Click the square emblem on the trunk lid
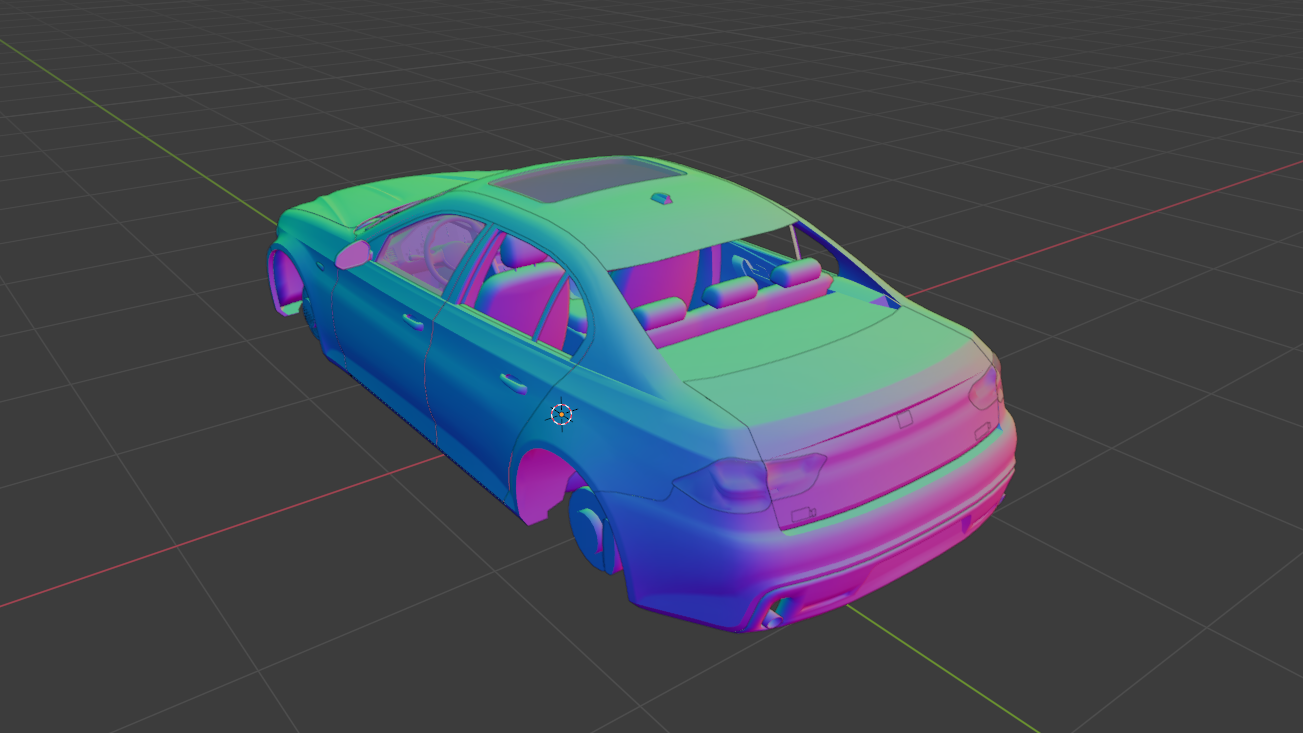 (x=905, y=419)
